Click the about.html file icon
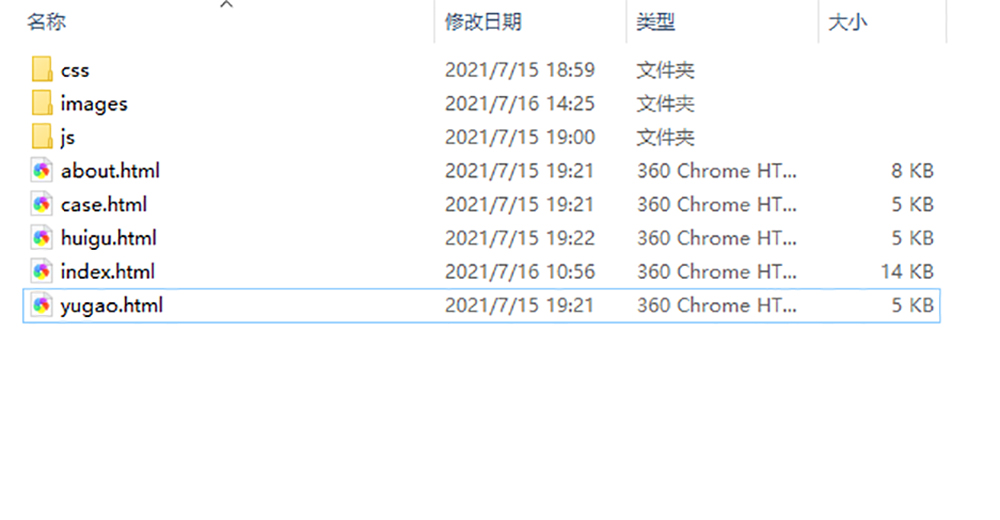The width and height of the screenshot is (1000, 520). point(42,170)
